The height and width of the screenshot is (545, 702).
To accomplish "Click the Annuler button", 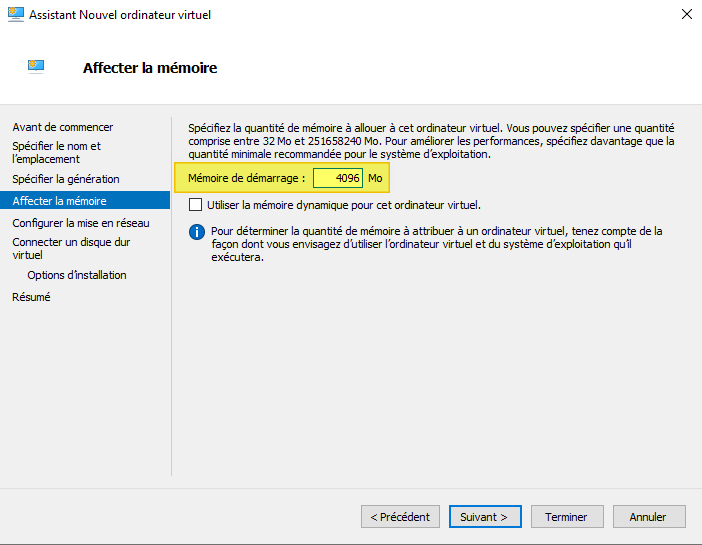I will (x=649, y=517).
